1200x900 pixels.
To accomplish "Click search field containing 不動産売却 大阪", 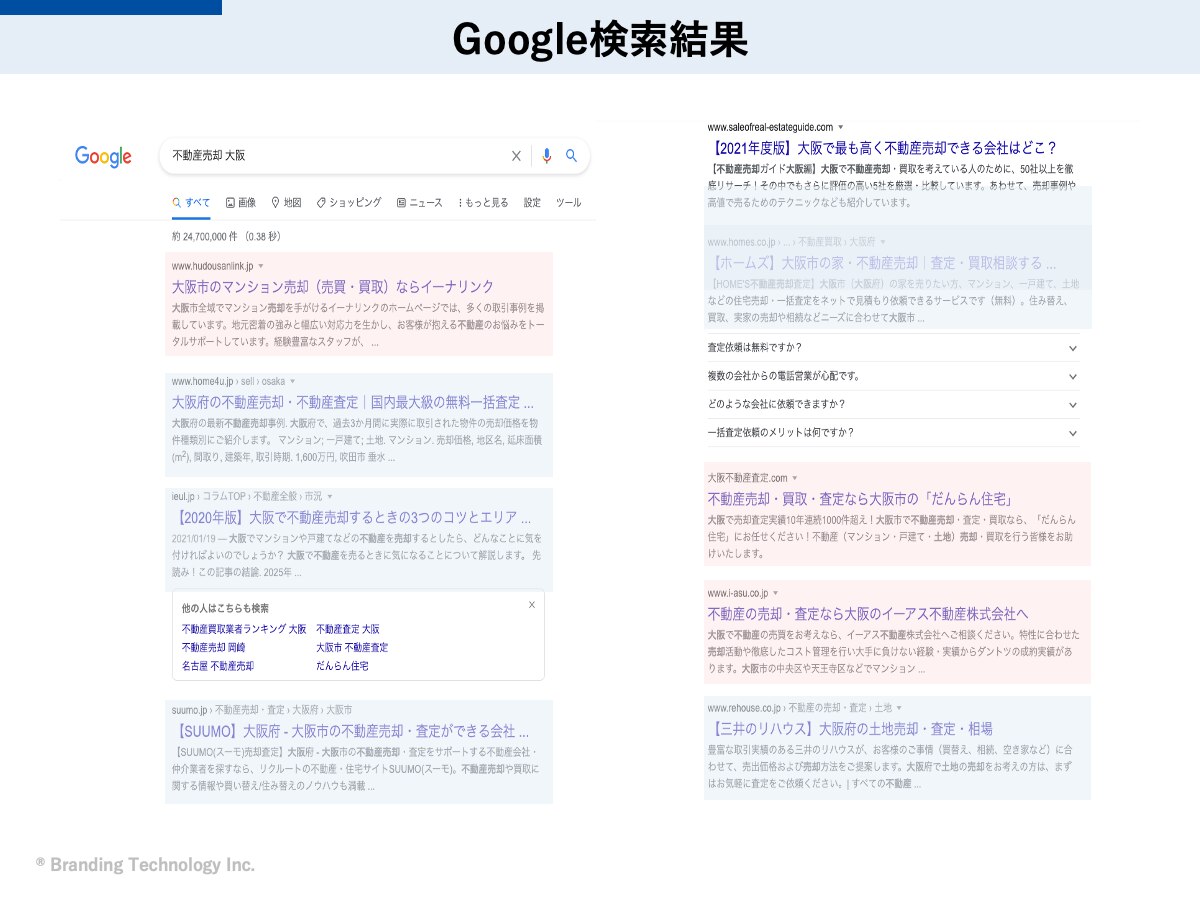I will (x=375, y=156).
